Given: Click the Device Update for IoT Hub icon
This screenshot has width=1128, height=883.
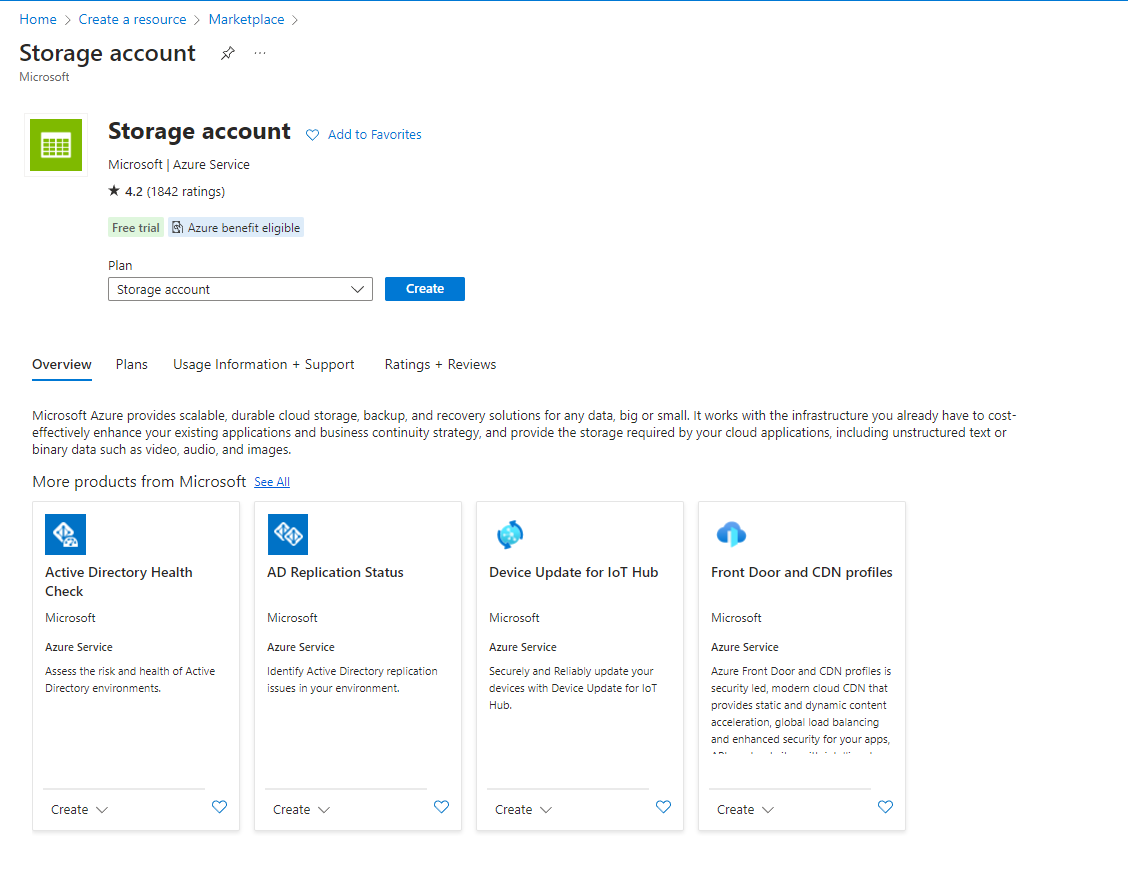Looking at the screenshot, I should (x=510, y=534).
